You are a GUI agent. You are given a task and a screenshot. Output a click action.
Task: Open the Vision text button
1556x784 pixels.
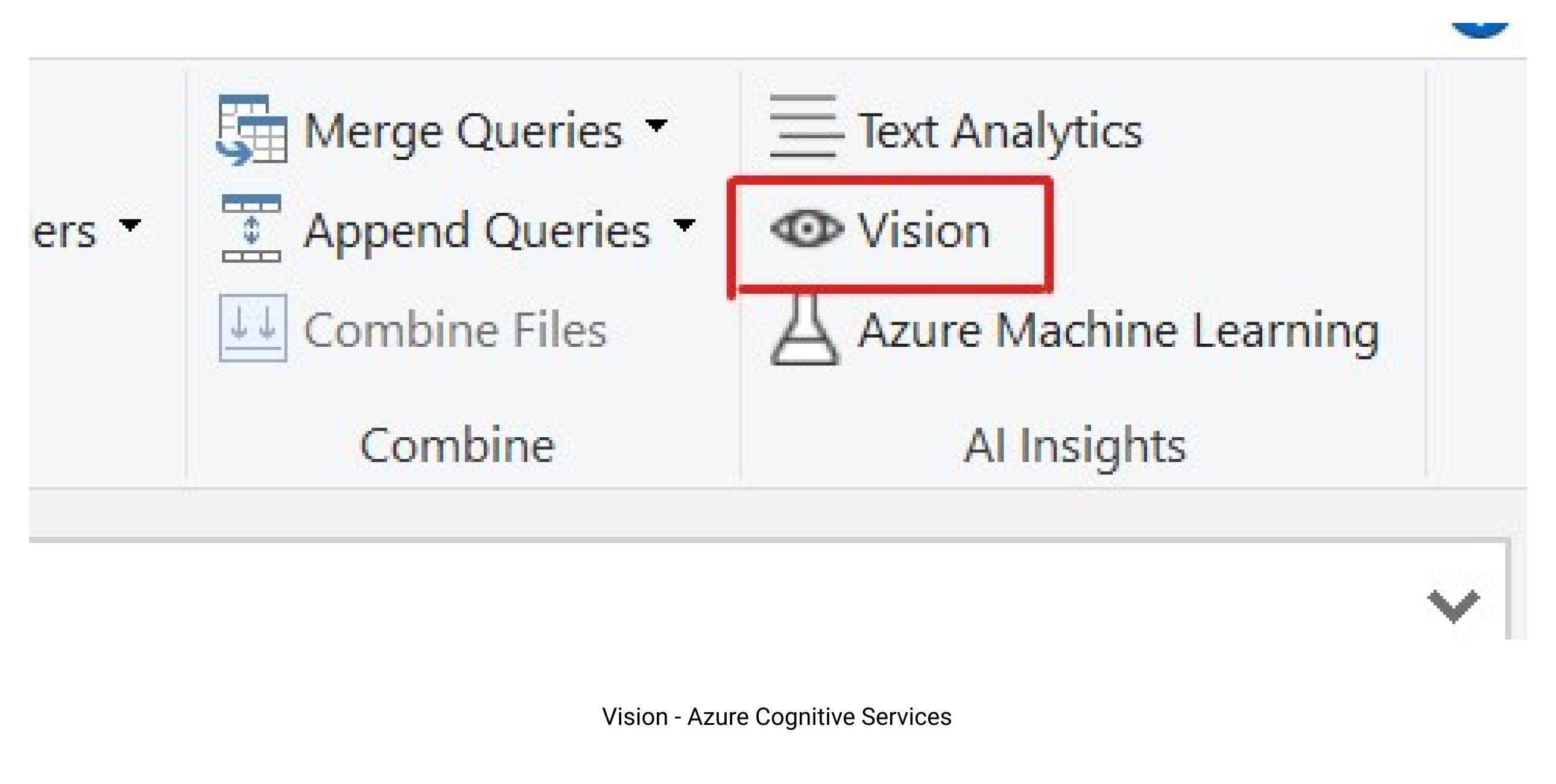925,230
